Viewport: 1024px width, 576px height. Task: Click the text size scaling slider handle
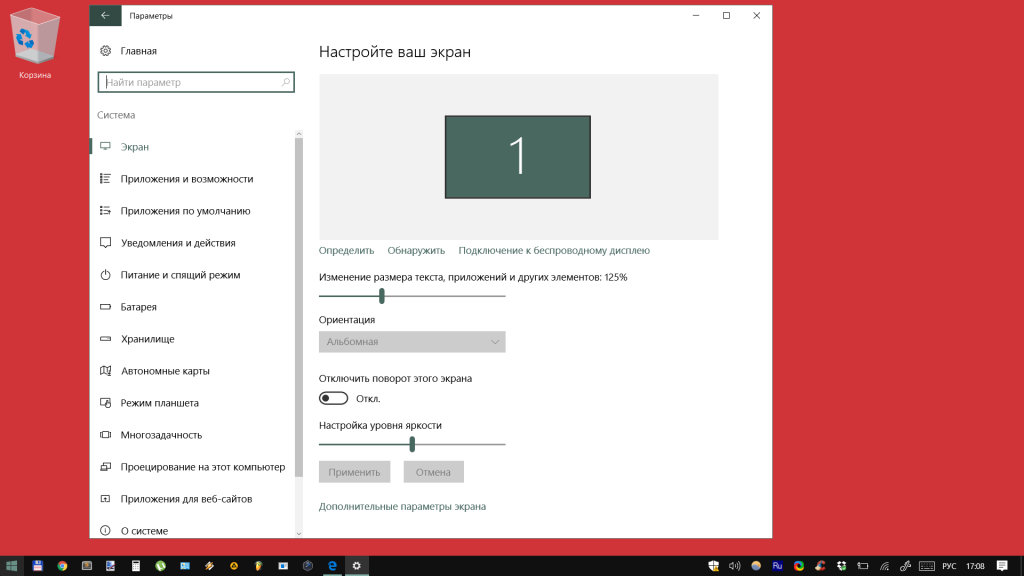[x=382, y=296]
